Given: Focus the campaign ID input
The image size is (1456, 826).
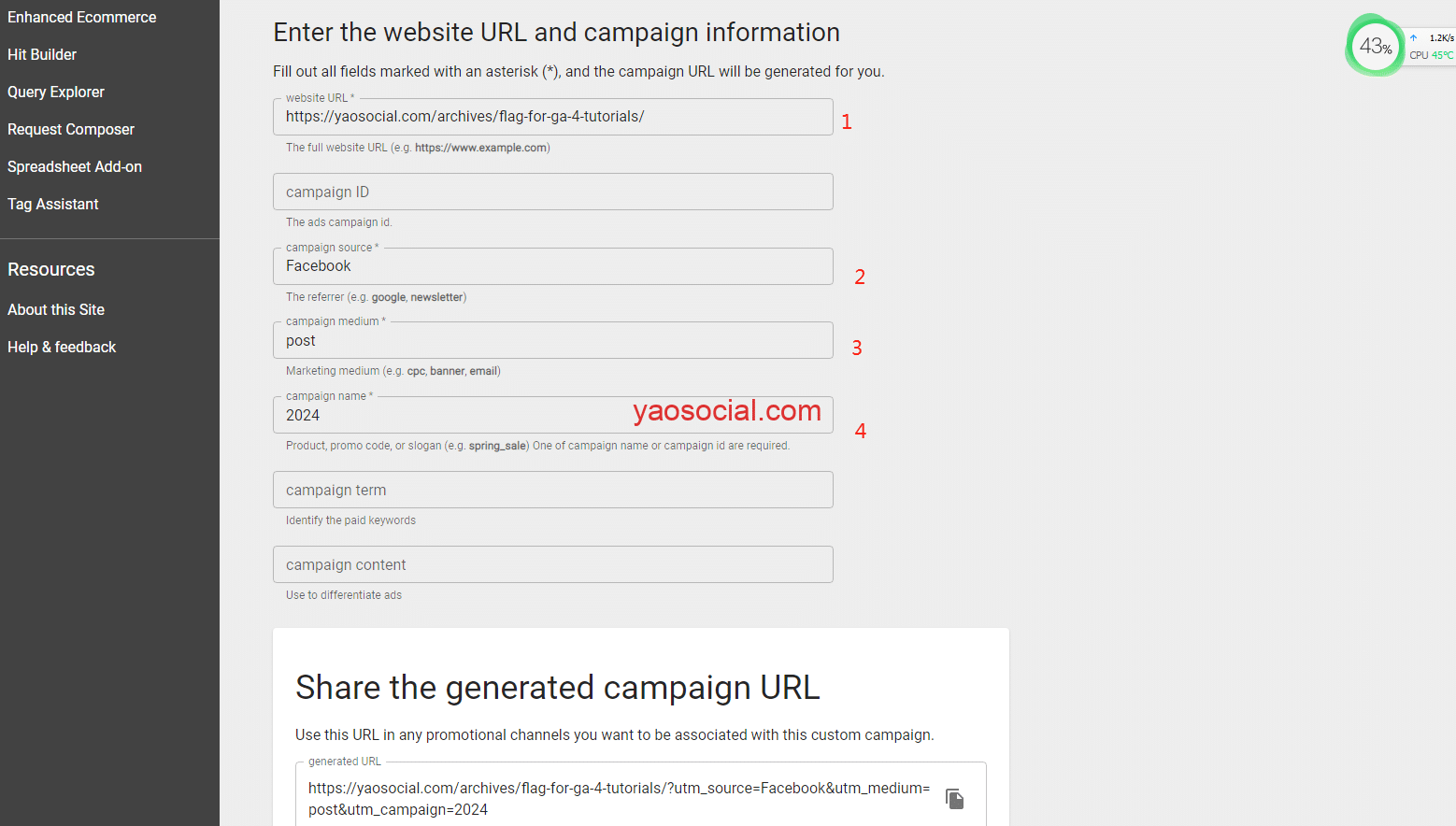Looking at the screenshot, I should (551, 192).
